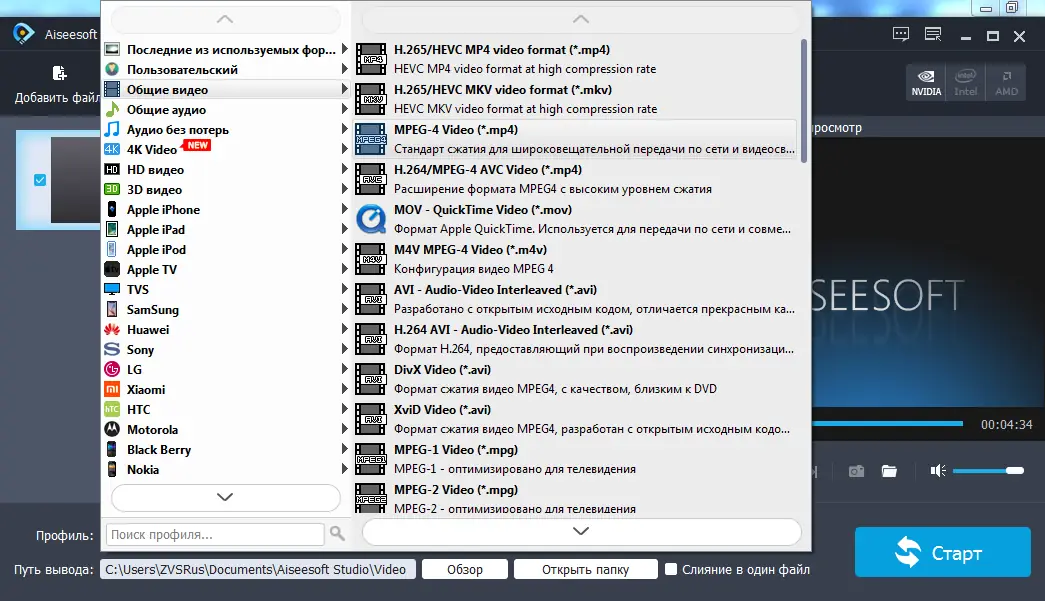Expand Аудио без потерь submenu arrow
This screenshot has width=1045, height=601.
coord(345,129)
